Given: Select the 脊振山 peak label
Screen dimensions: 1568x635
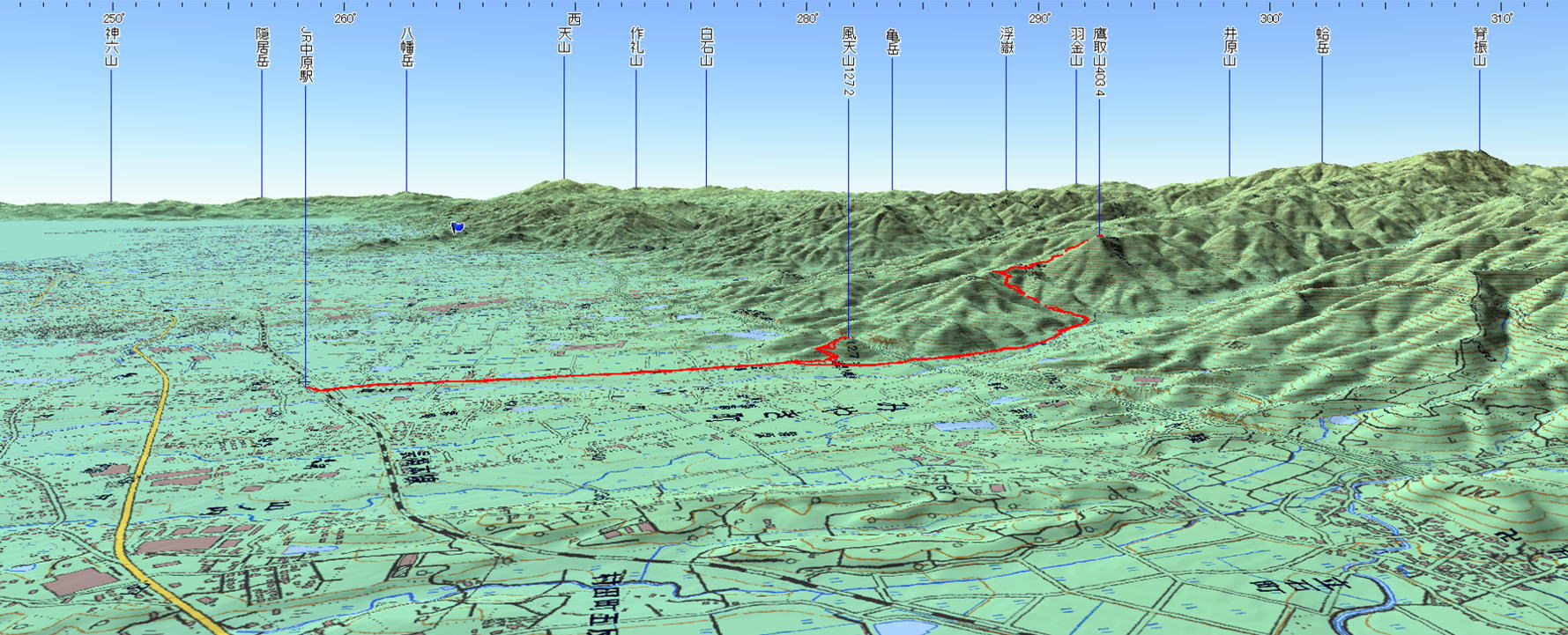Looking at the screenshot, I should 1480,47.
